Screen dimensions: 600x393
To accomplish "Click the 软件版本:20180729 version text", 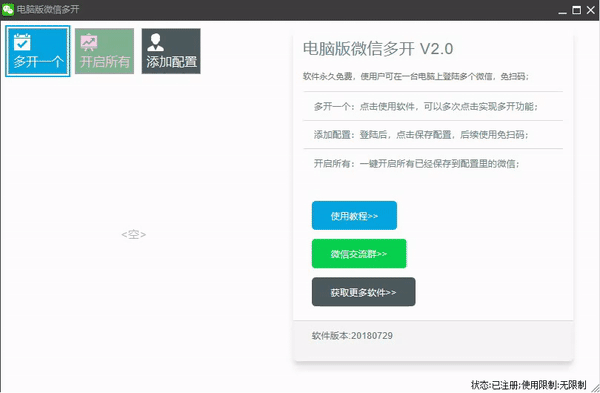I will coord(352,336).
